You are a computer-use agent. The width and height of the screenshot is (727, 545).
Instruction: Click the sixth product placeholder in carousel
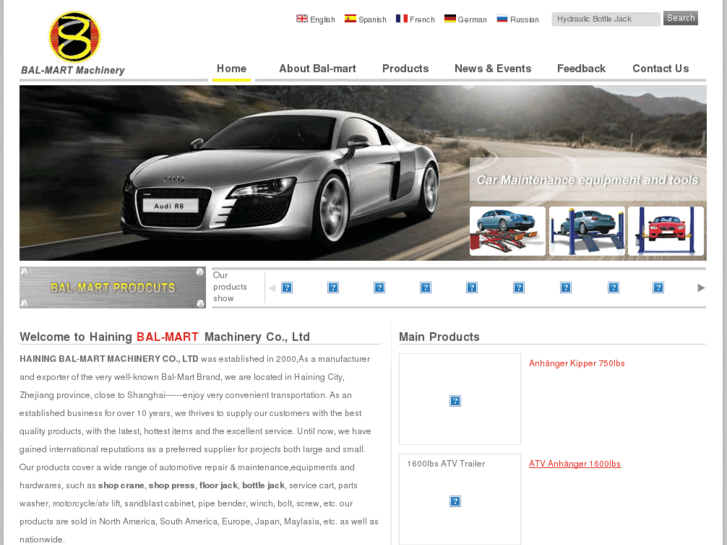pyautogui.click(x=519, y=288)
